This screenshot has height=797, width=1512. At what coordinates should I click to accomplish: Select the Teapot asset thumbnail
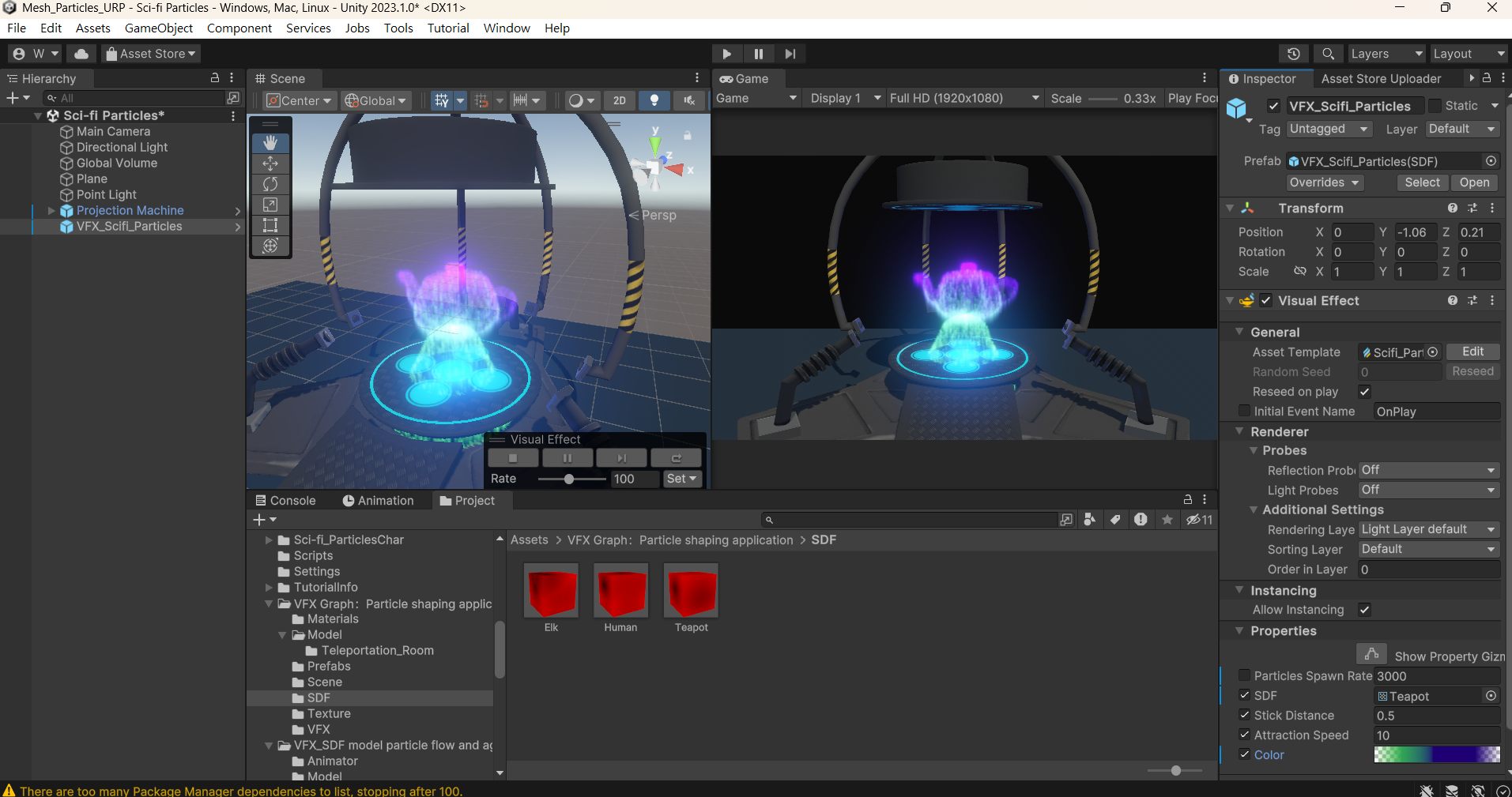pyautogui.click(x=690, y=588)
